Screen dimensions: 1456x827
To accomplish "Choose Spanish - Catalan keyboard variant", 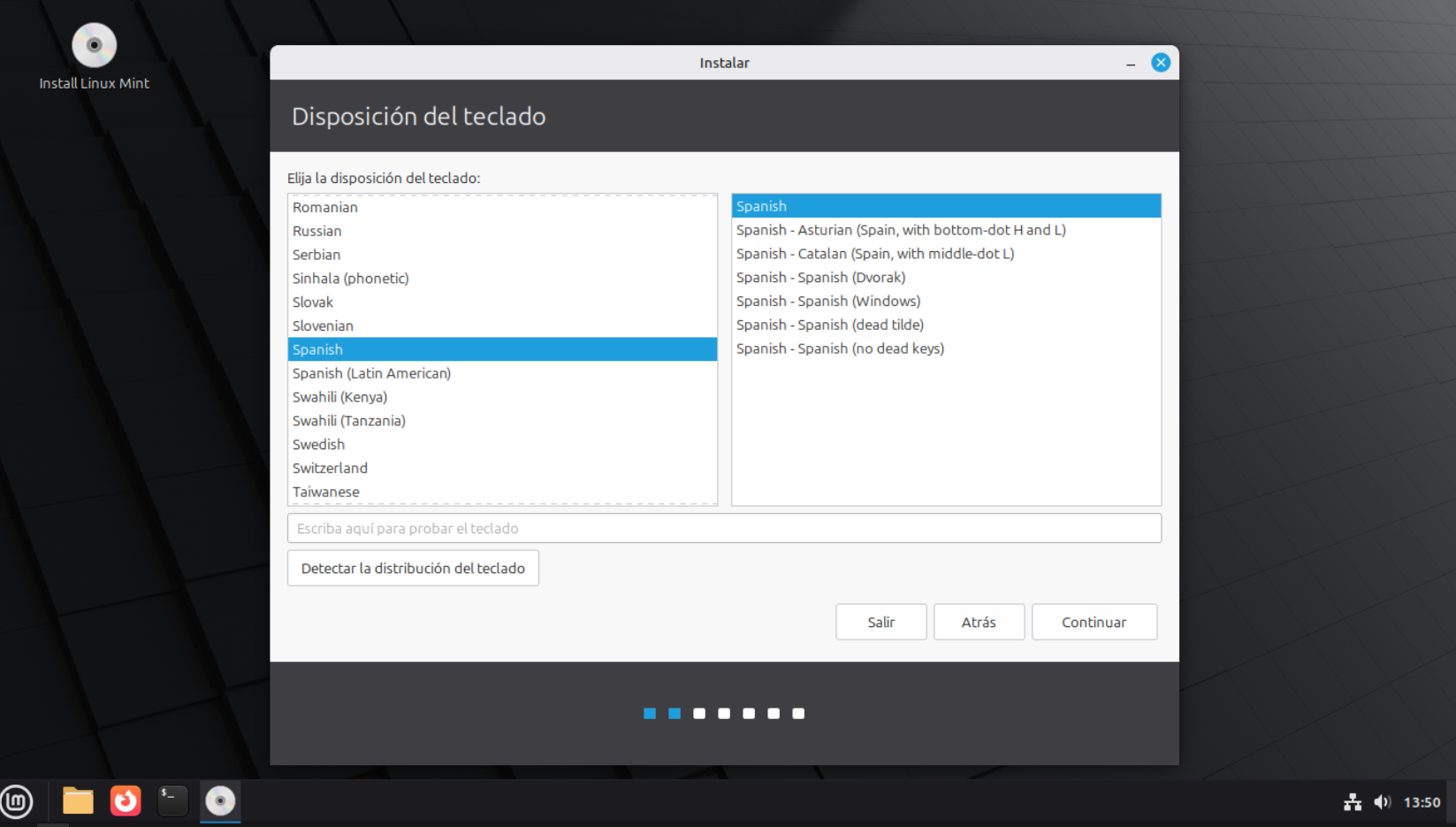I will point(875,254).
